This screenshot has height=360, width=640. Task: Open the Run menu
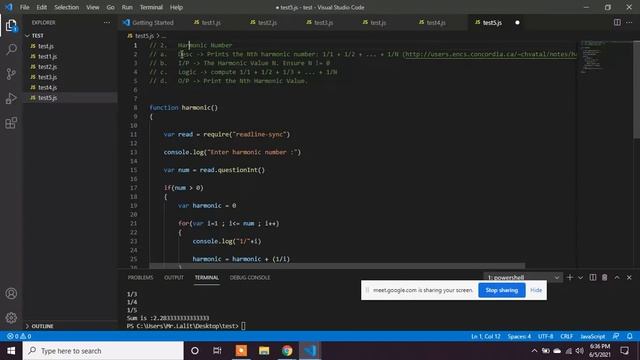click(x=127, y=7)
